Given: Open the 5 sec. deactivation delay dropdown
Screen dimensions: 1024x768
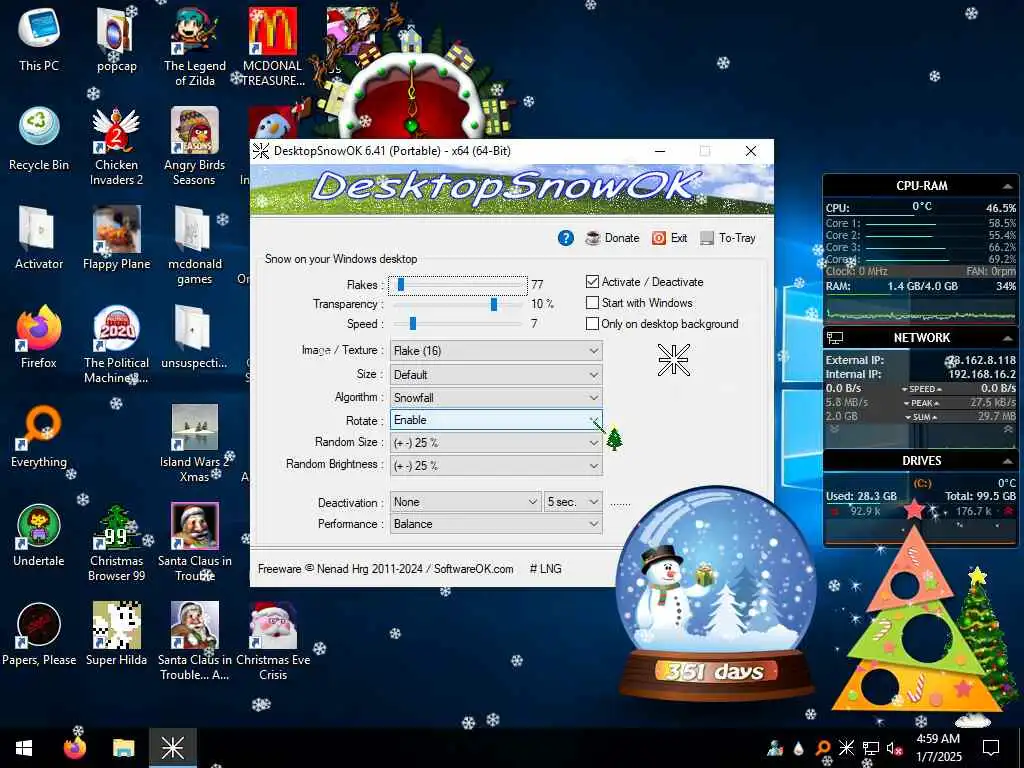Looking at the screenshot, I should click(x=573, y=502).
